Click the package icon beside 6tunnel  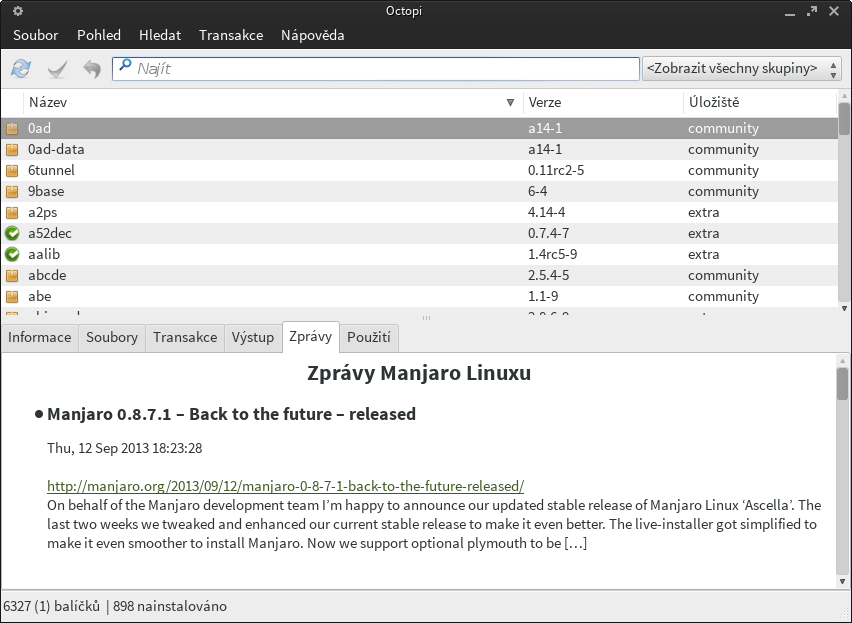coord(12,171)
